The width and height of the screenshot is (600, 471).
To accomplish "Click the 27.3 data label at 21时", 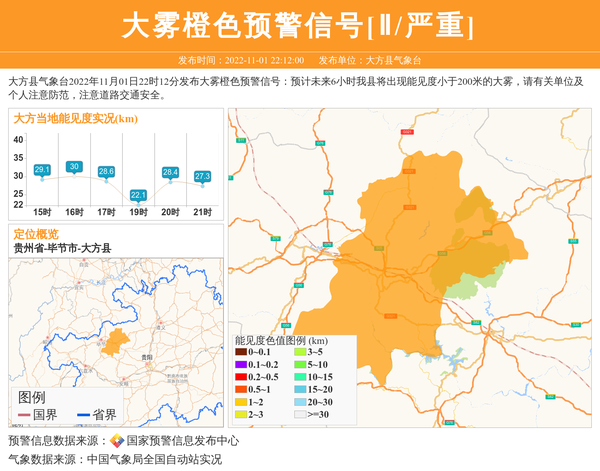I will pos(202,176).
